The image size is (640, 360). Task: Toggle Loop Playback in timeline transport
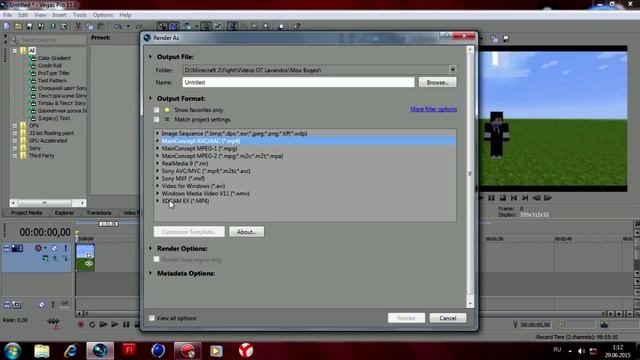(92, 324)
